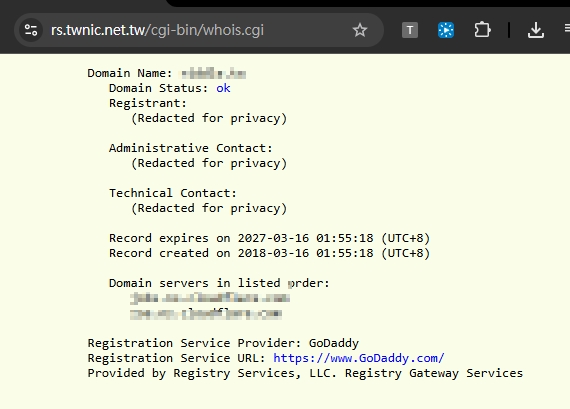Click 'Record expires on 2027-03-16' line
The width and height of the screenshot is (570, 409).
coord(269,238)
